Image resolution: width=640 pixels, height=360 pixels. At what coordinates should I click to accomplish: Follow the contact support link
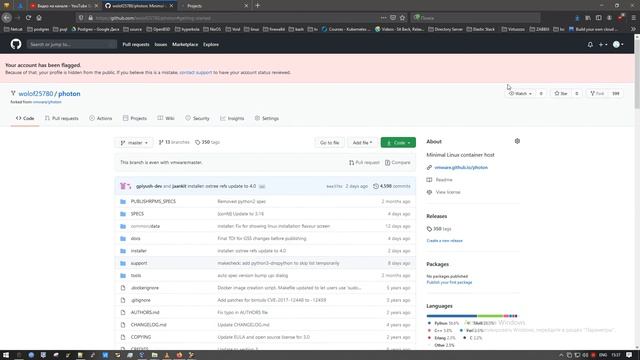196,72
